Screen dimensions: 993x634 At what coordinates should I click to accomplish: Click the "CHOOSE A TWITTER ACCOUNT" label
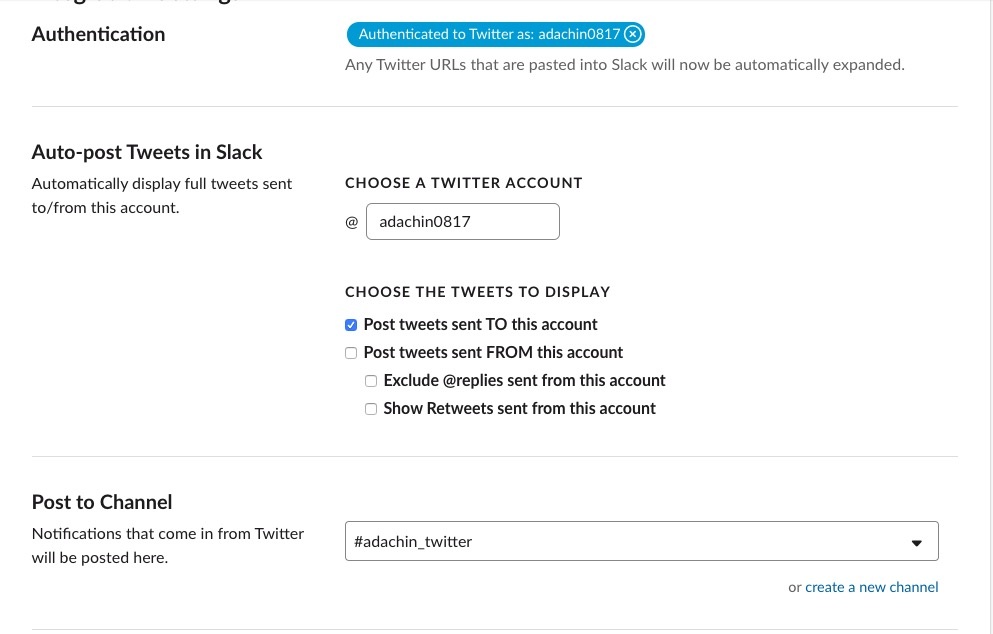pyautogui.click(x=463, y=183)
